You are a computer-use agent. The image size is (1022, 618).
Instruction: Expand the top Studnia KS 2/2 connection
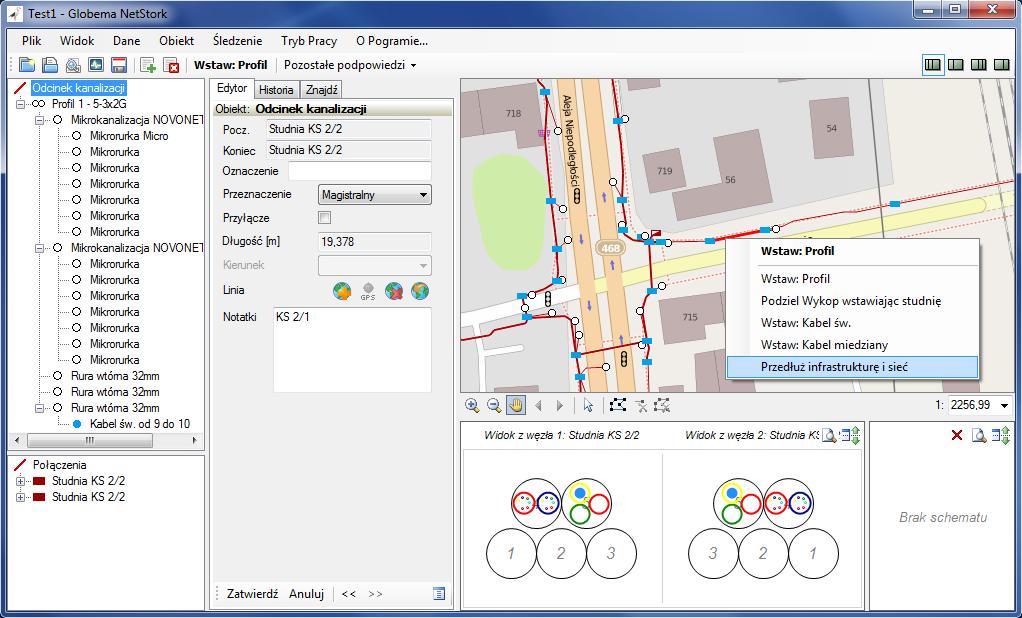coord(20,481)
